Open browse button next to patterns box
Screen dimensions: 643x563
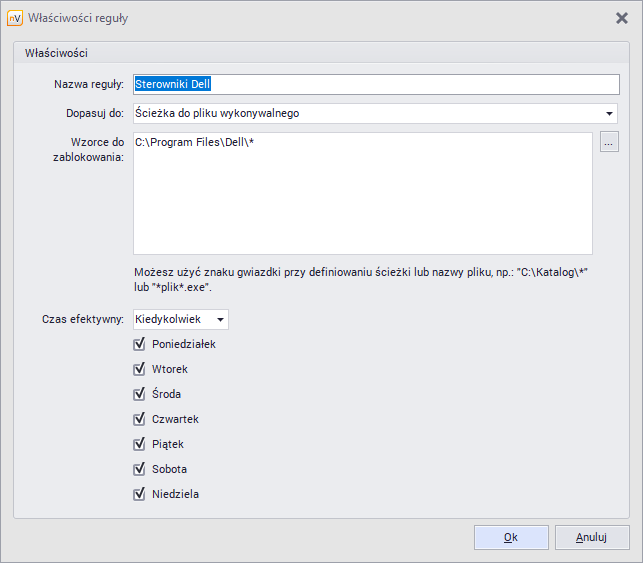[x=609, y=142]
